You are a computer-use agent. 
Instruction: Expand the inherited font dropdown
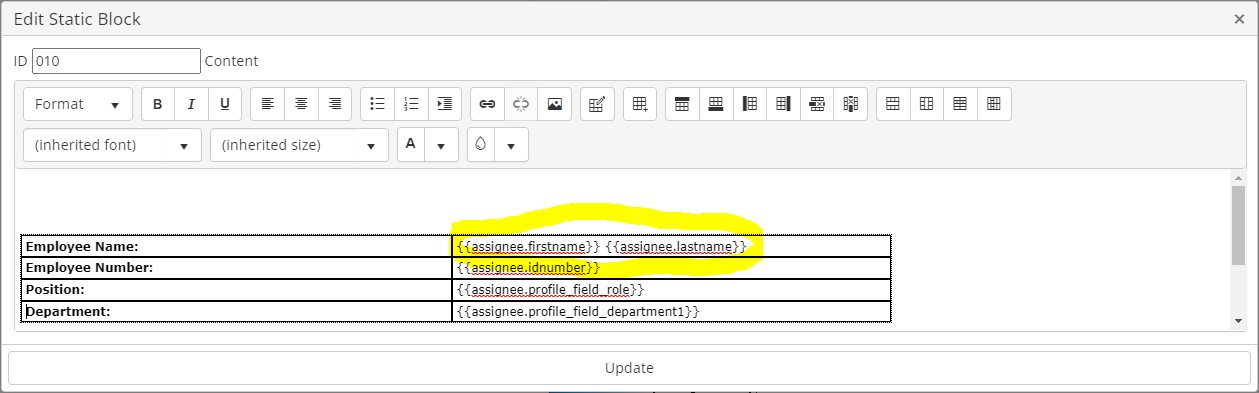112,145
